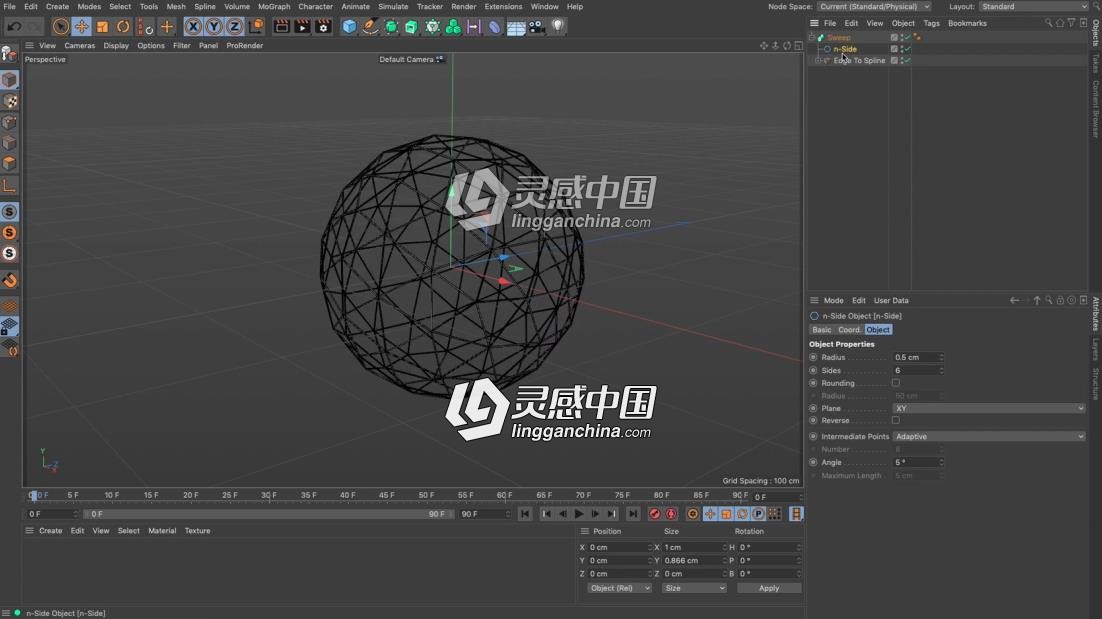
Task: Select the Sweep object in Object Manager
Action: 838,37
